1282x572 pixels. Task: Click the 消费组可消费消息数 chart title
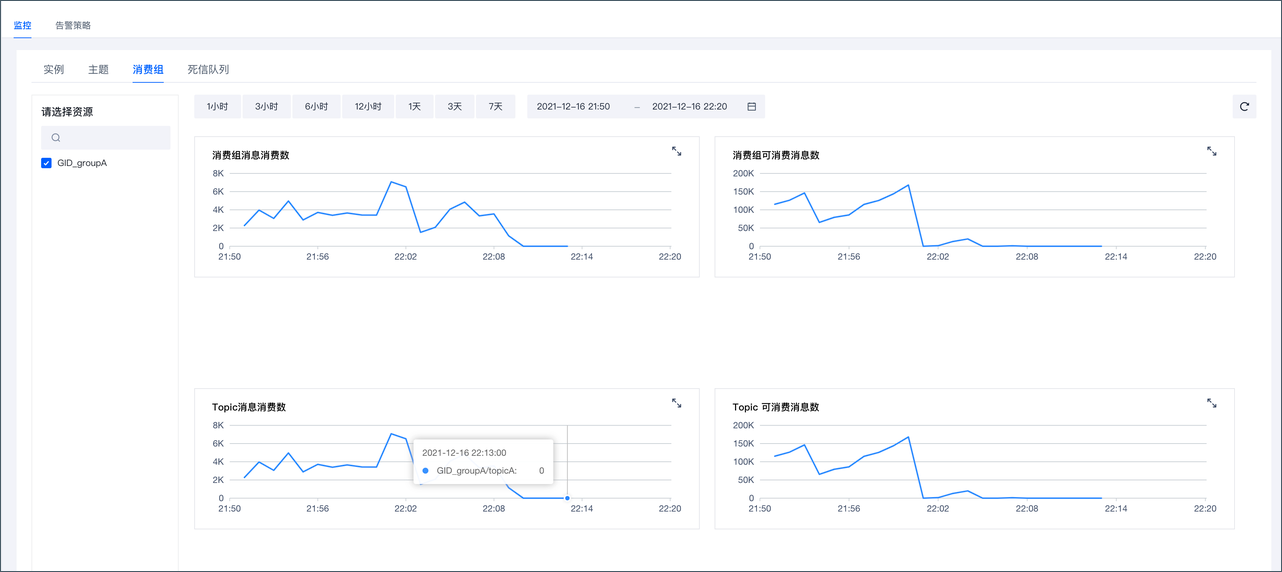(776, 156)
